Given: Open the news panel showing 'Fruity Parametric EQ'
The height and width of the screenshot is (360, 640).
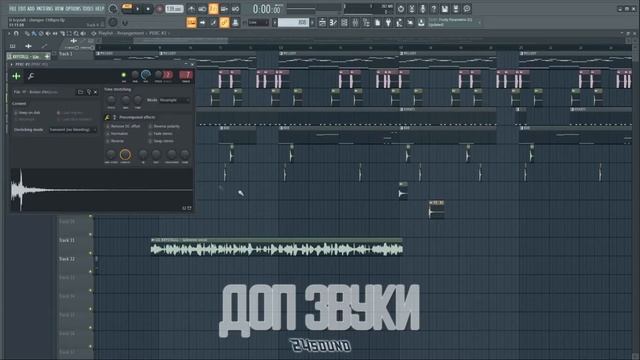Looking at the screenshot, I should tap(454, 22).
